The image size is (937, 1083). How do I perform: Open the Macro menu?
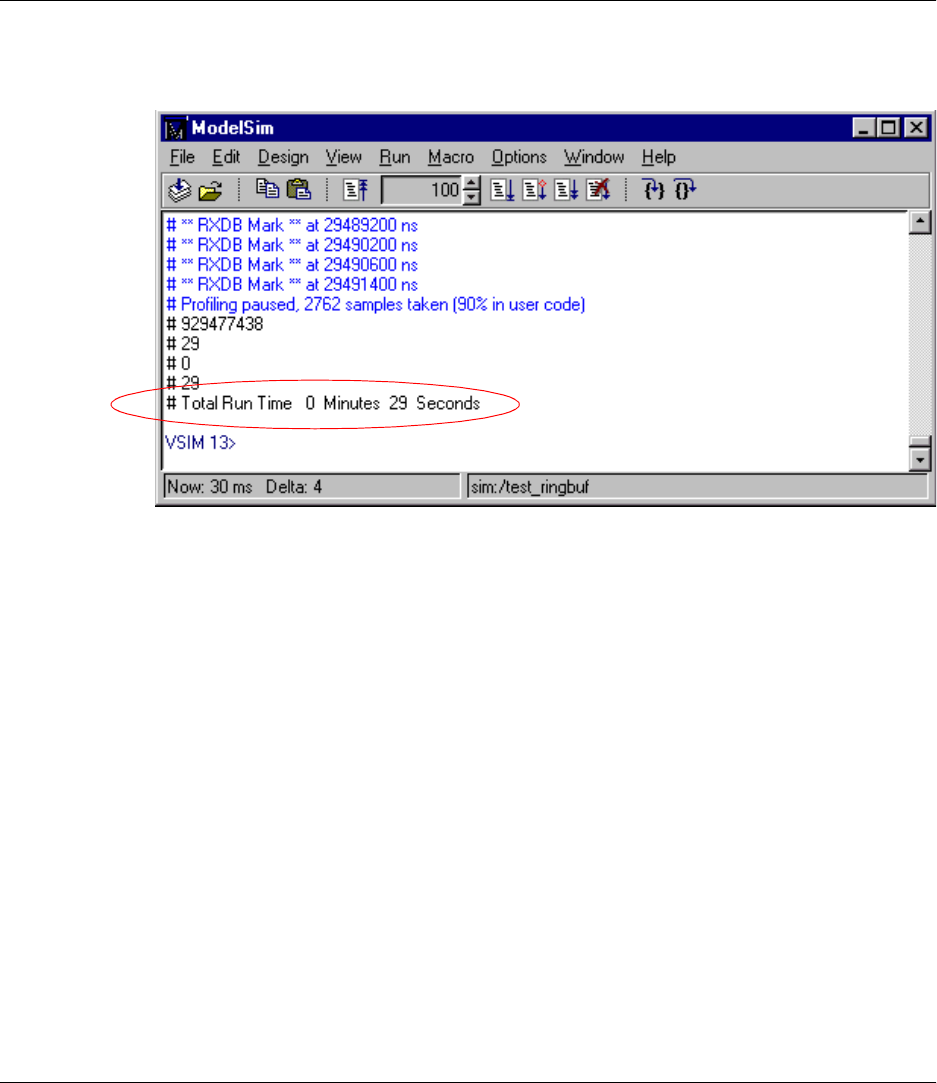pyautogui.click(x=451, y=157)
